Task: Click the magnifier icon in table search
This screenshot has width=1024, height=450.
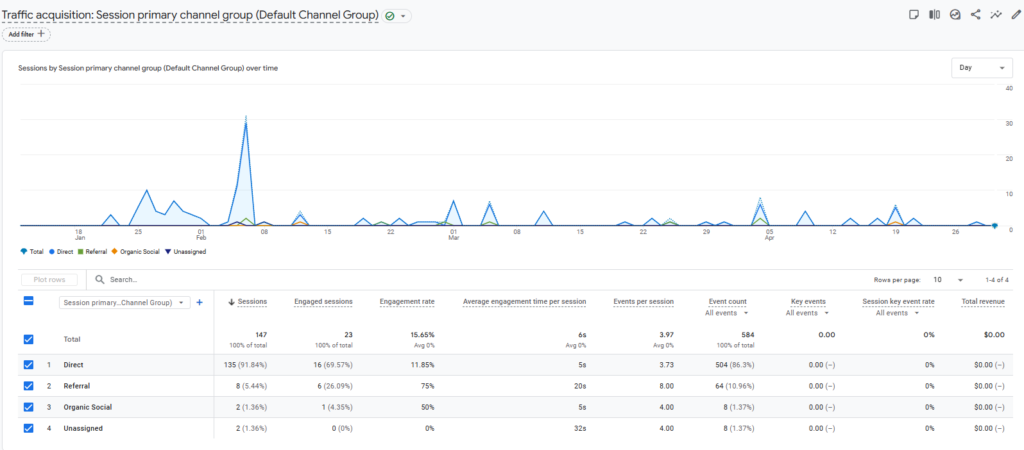Action: (x=100, y=280)
